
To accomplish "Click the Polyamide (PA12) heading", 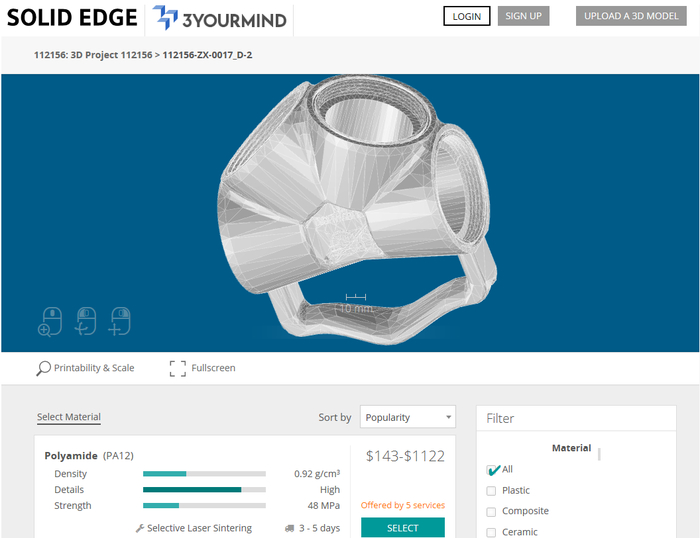I will click(89, 456).
